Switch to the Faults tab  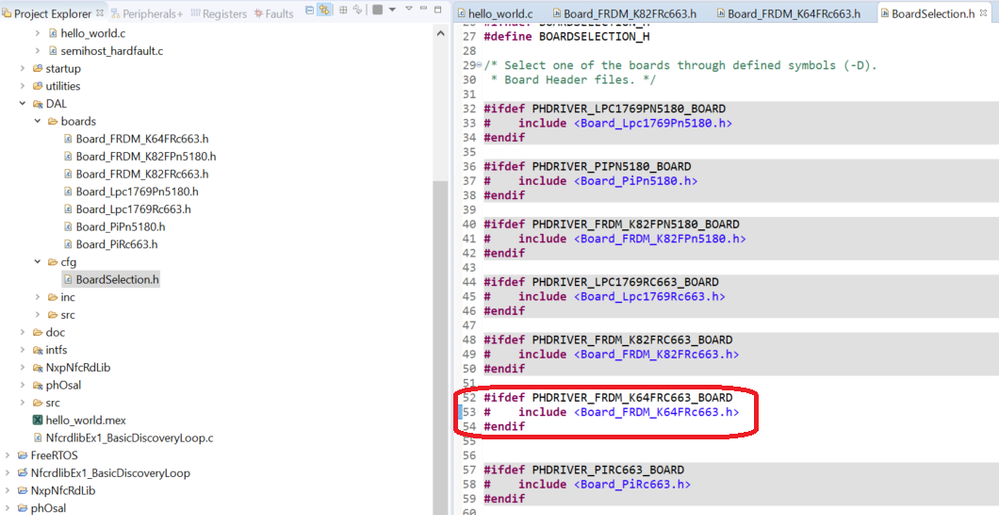point(274,13)
